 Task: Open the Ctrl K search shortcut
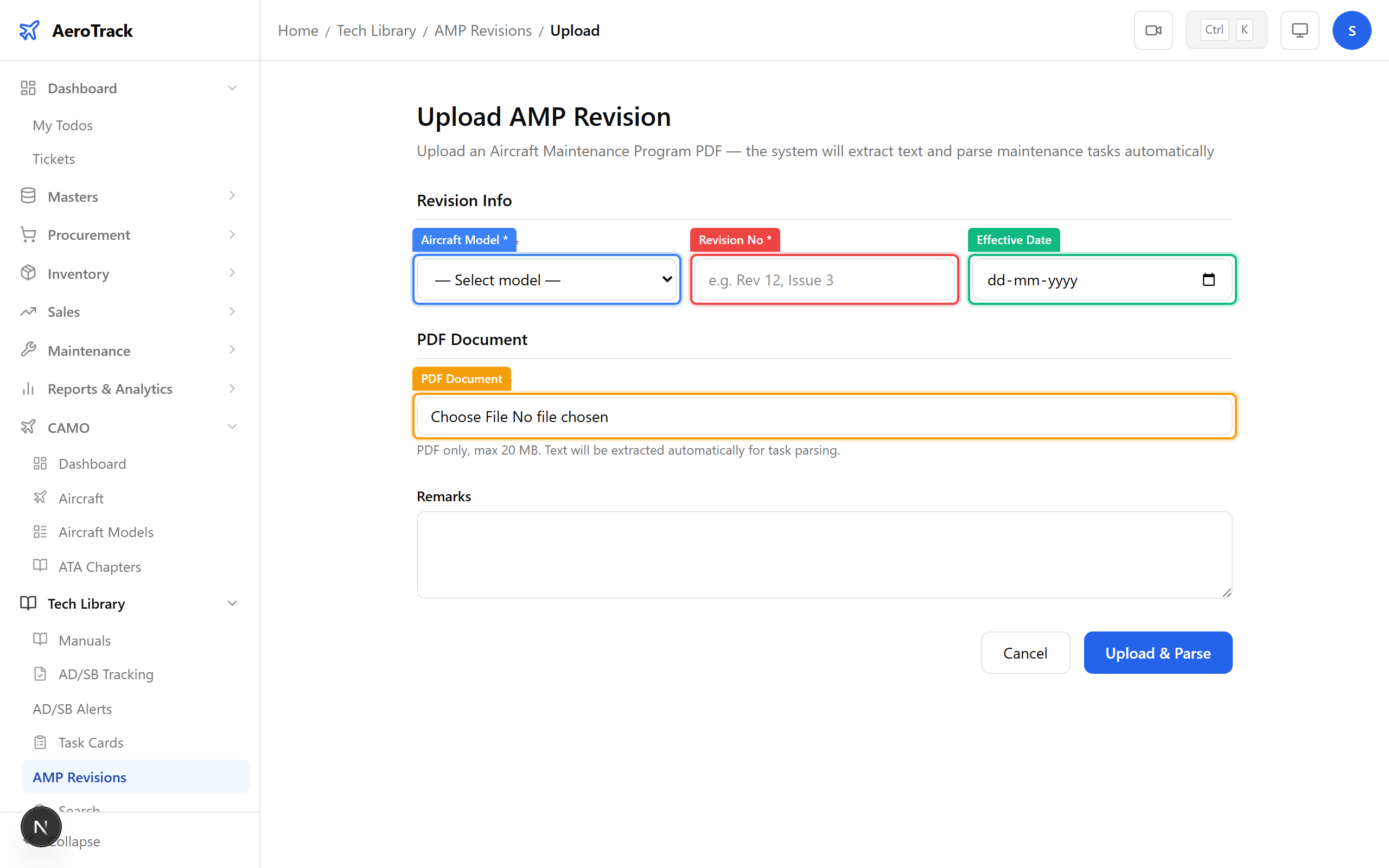[1227, 29]
